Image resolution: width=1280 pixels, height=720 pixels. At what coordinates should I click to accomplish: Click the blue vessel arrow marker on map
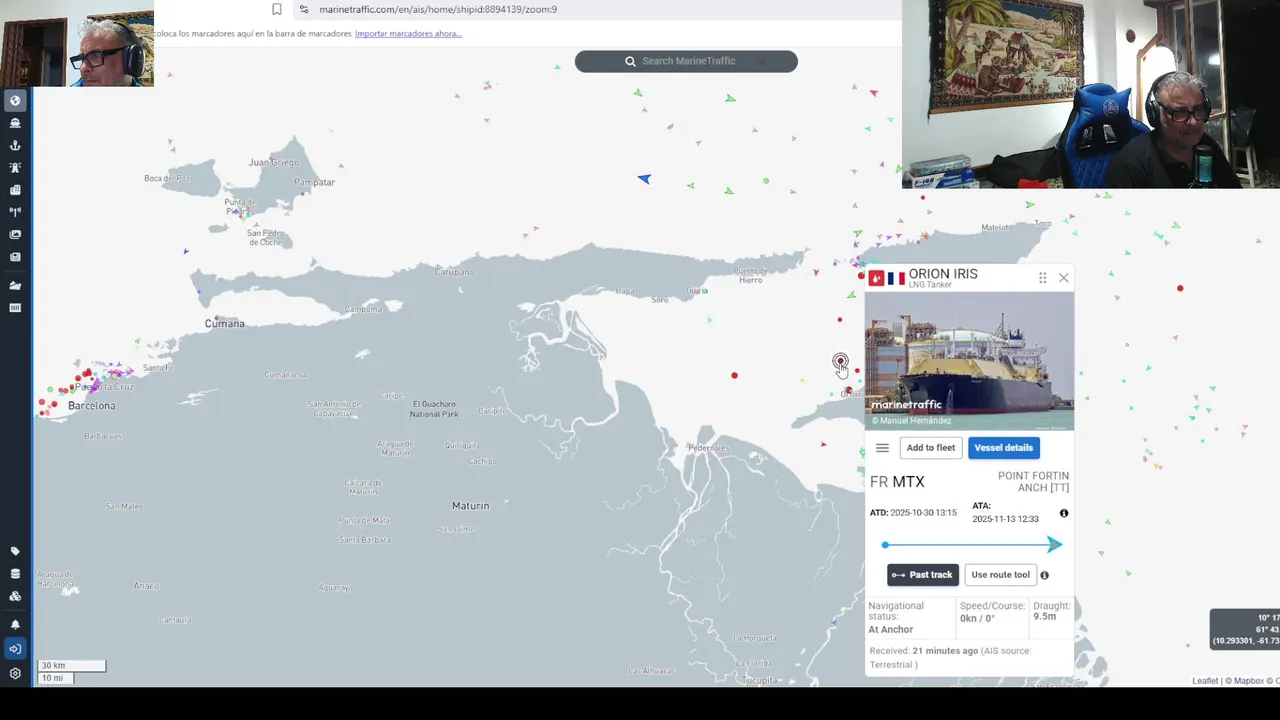(x=644, y=179)
